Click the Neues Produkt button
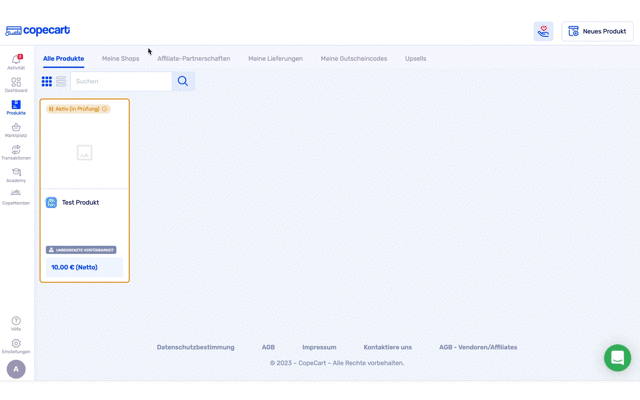 coord(597,31)
